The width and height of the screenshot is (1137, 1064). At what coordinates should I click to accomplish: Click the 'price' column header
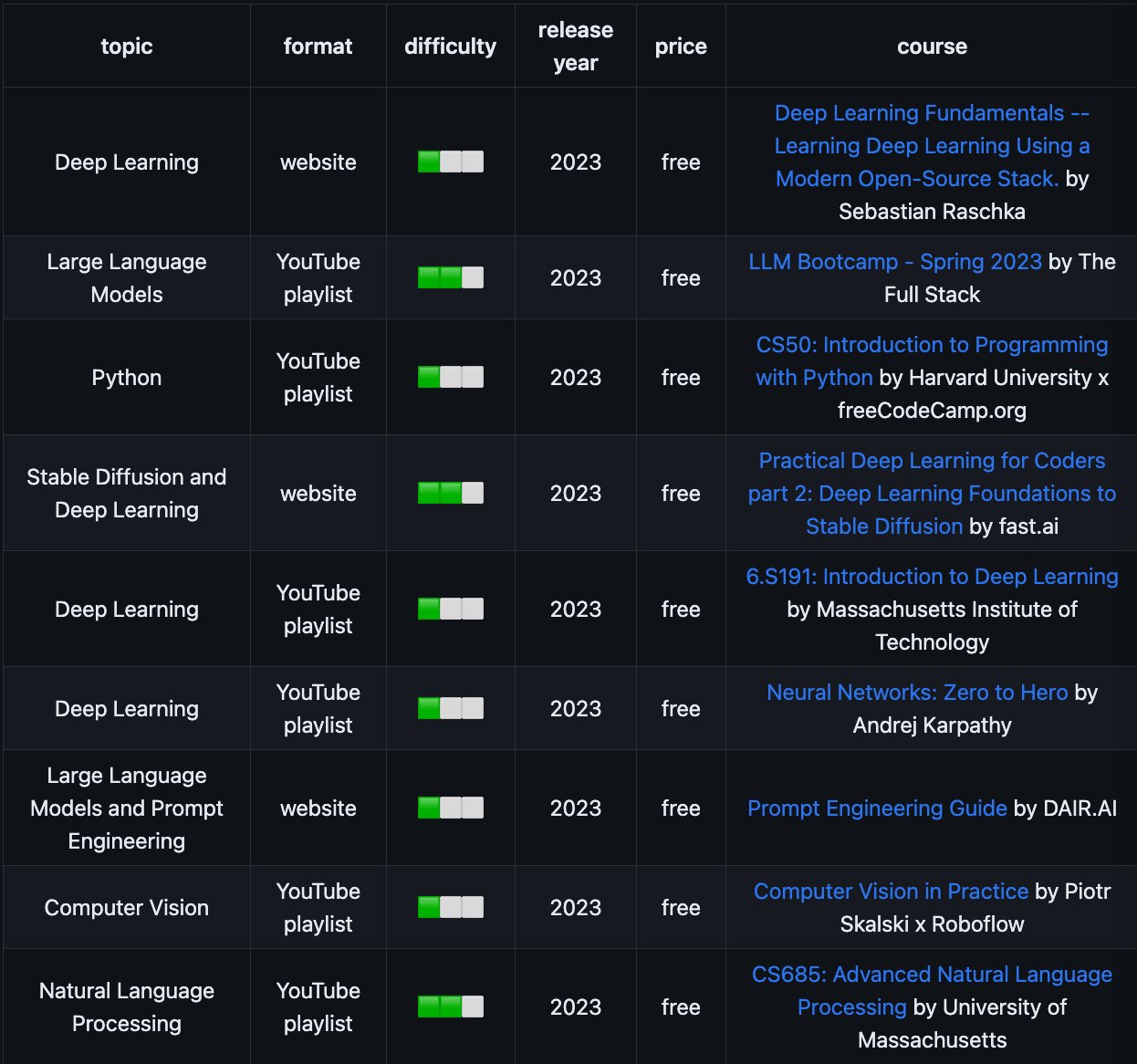coord(681,47)
